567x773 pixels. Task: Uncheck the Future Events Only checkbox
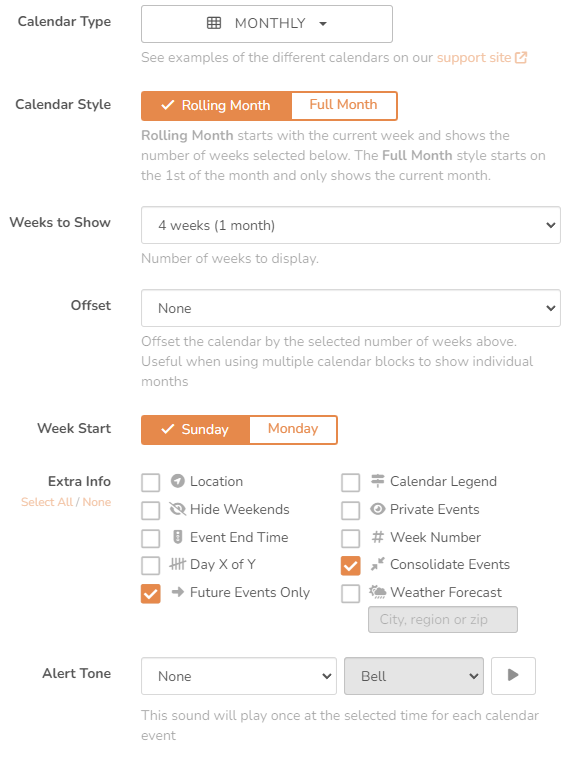click(150, 593)
